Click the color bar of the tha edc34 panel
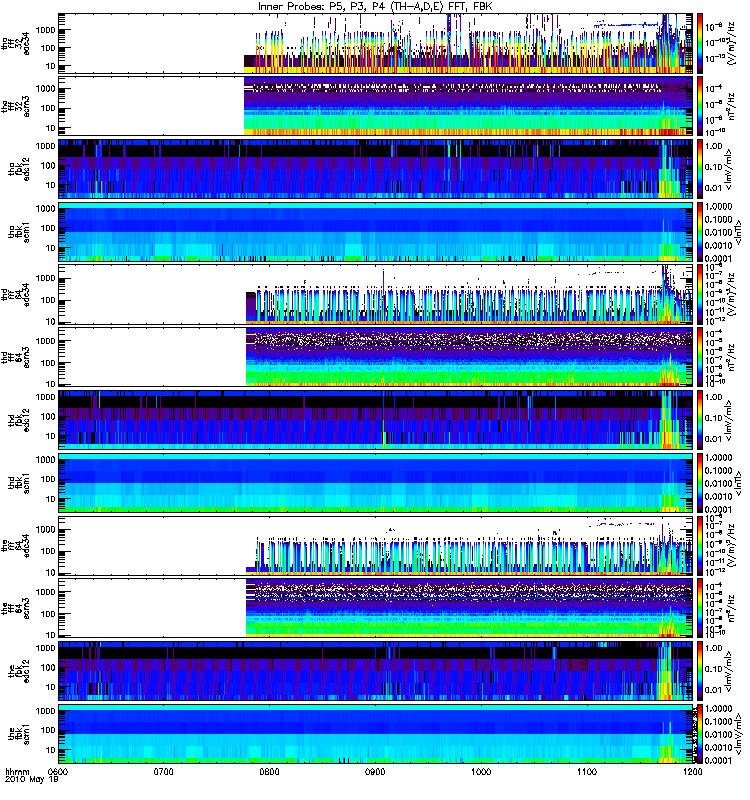This screenshot has width=750, height=800. pos(699,43)
